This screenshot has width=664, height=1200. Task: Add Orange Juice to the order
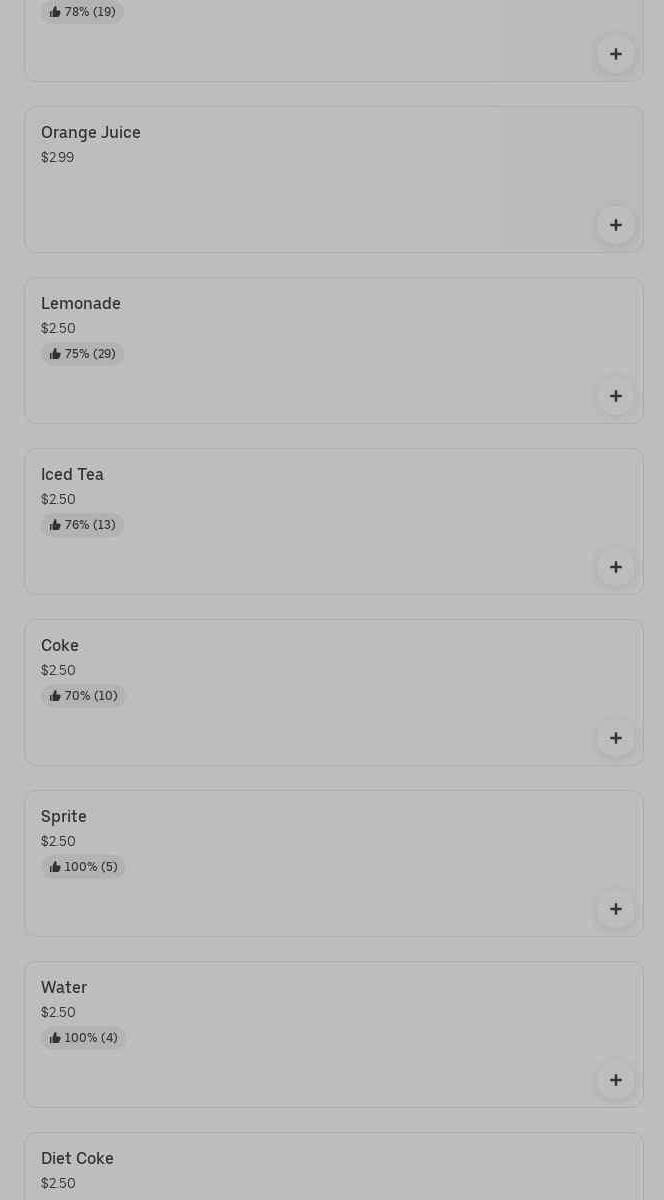coord(615,225)
